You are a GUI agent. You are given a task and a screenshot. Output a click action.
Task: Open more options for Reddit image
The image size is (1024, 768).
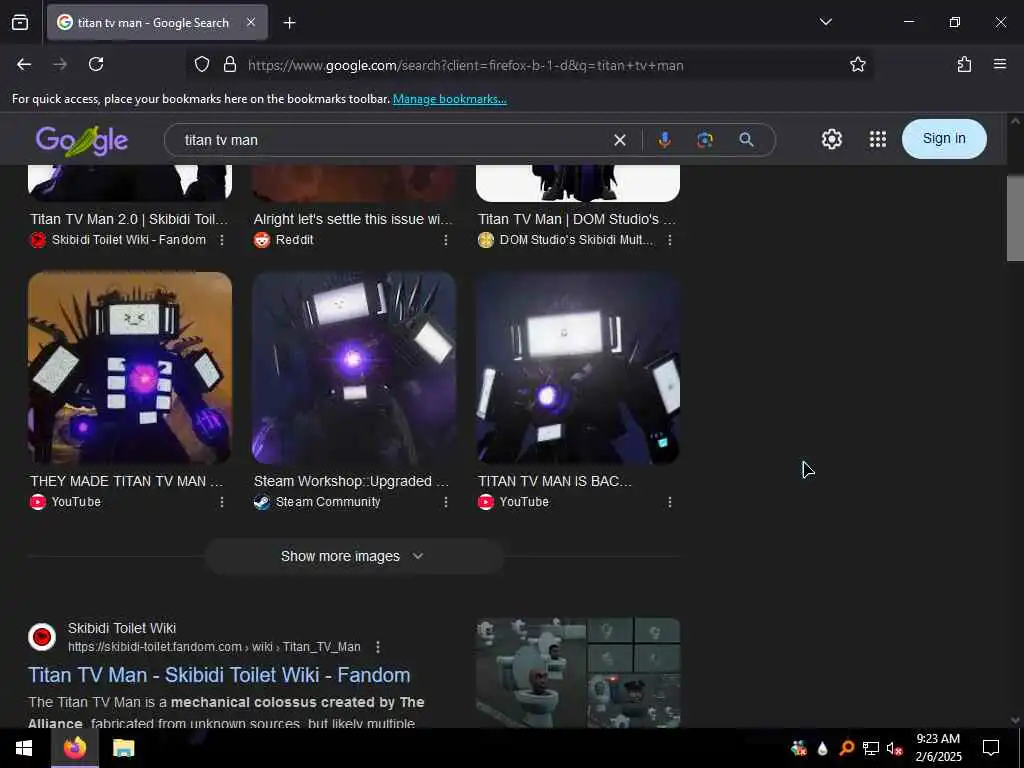pyautogui.click(x=445, y=240)
